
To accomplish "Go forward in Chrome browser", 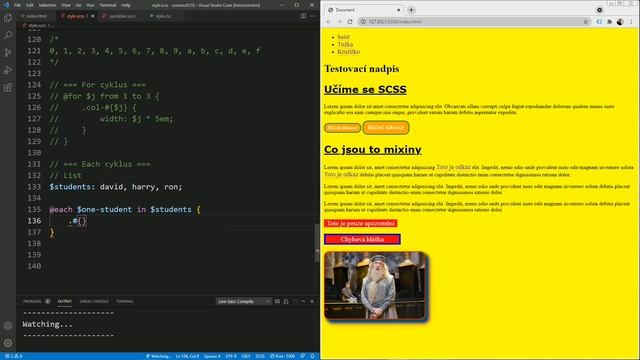I will tap(339, 22).
